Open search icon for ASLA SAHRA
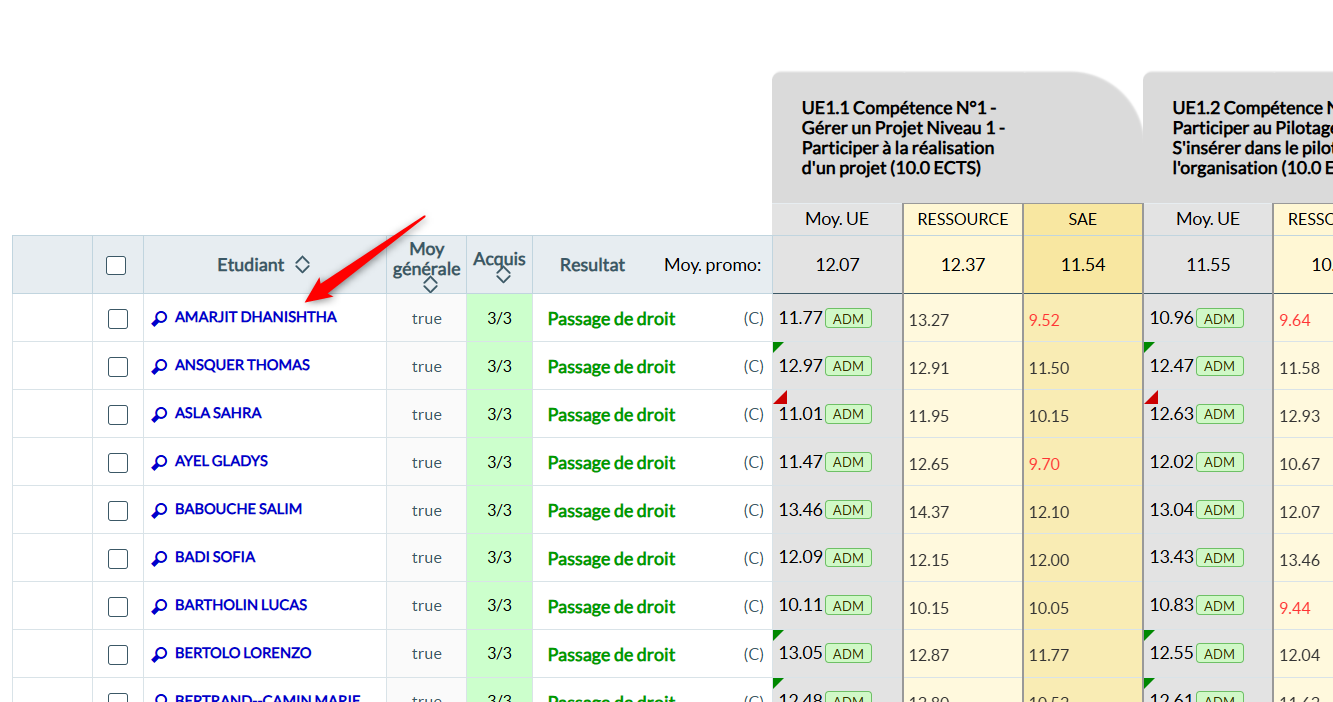 click(x=159, y=415)
